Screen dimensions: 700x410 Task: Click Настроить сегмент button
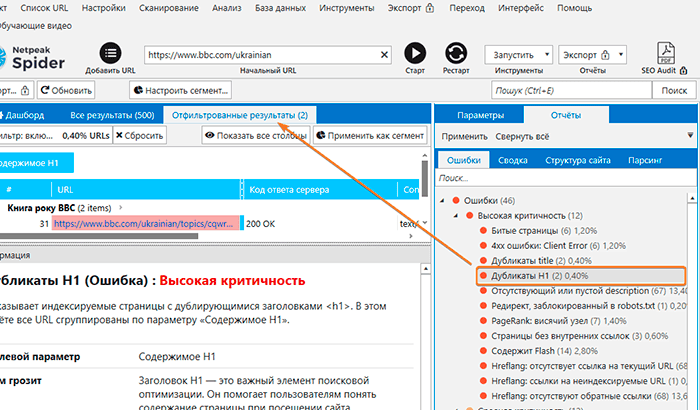181,90
